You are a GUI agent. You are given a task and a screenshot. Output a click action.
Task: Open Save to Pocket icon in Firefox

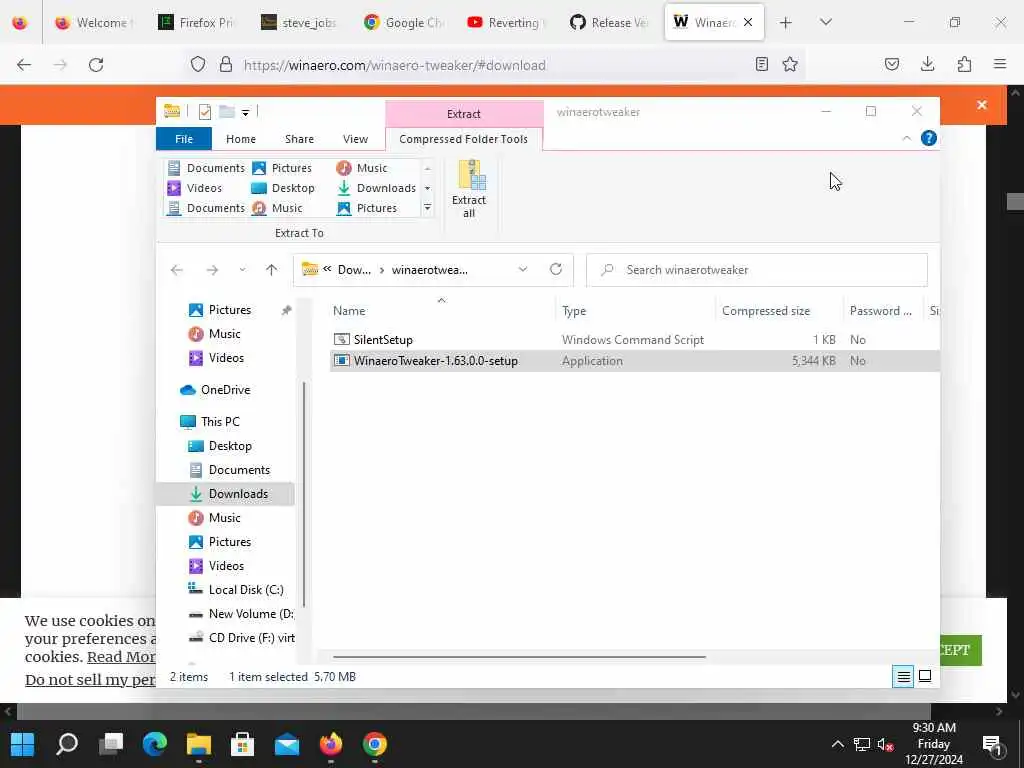click(x=891, y=64)
